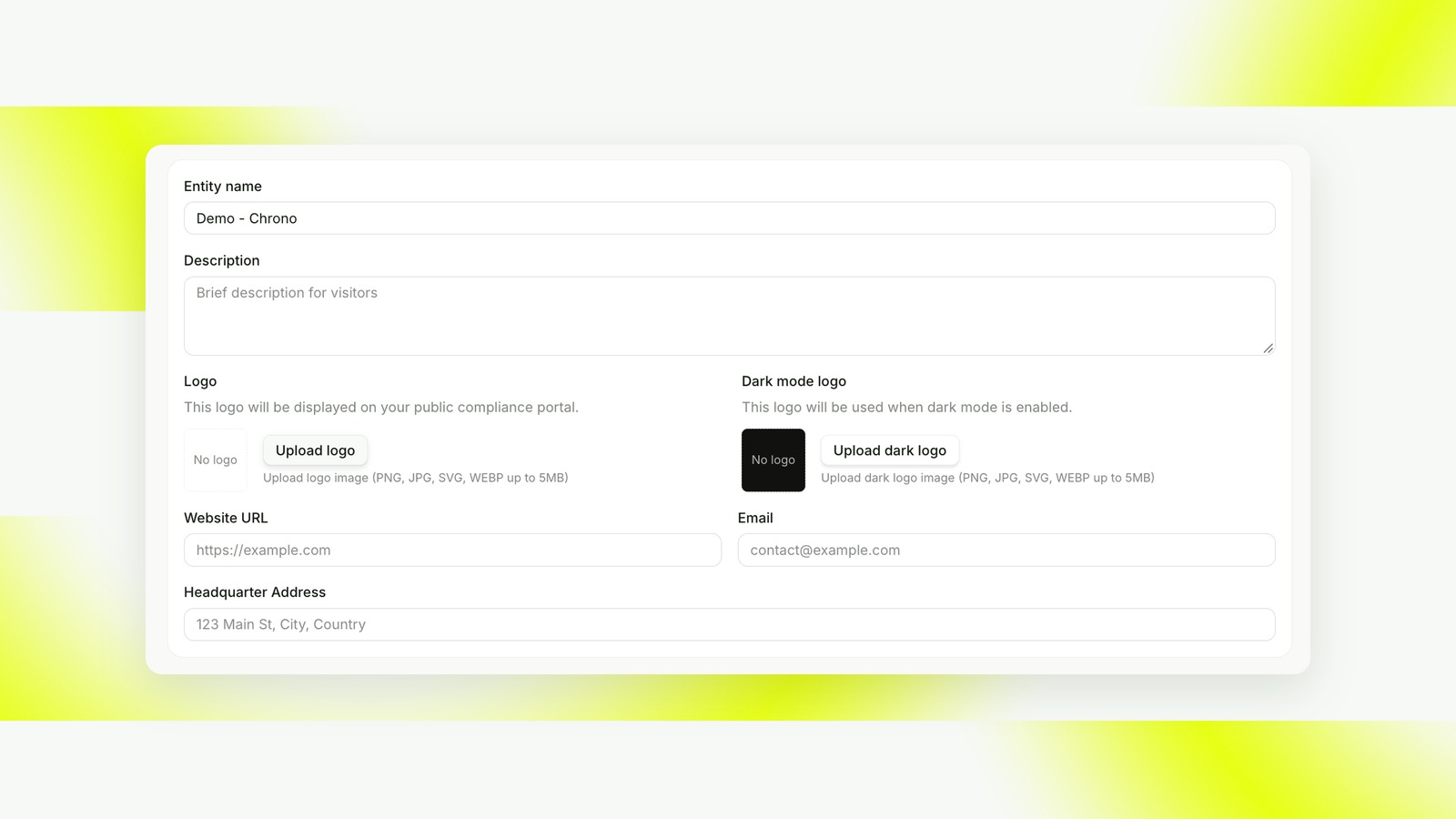
Task: Focus the Email input field
Action: (x=1006, y=551)
